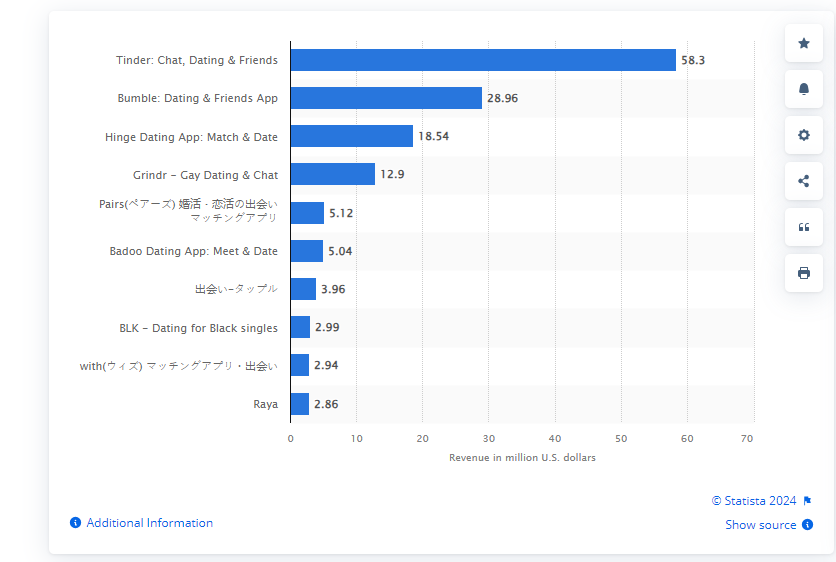Click the 'Revenue in million U.S. dollars' axis title
Viewport: 836px width, 562px height.
click(522, 457)
